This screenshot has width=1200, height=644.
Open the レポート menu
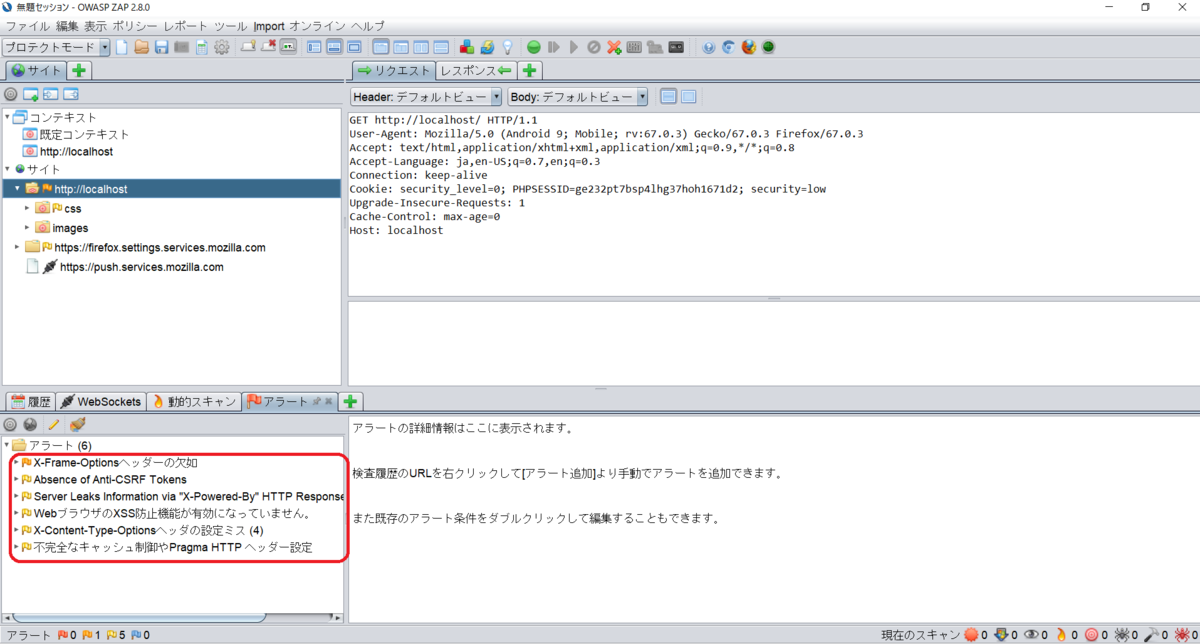tap(187, 25)
